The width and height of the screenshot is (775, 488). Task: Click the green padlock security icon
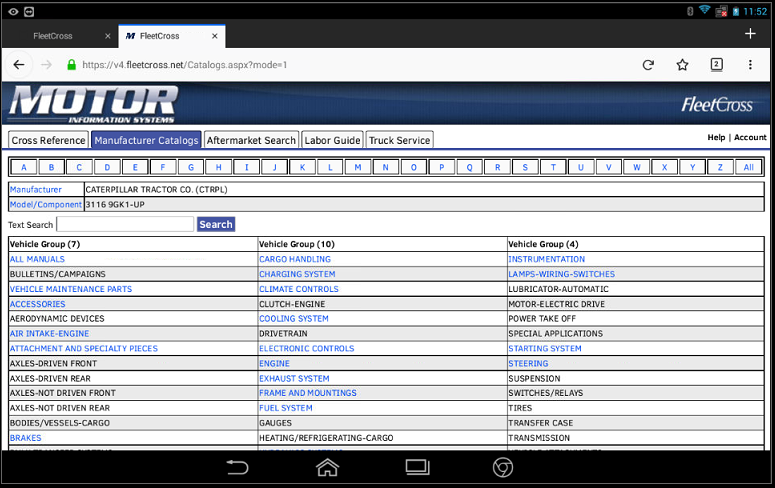pyautogui.click(x=72, y=65)
